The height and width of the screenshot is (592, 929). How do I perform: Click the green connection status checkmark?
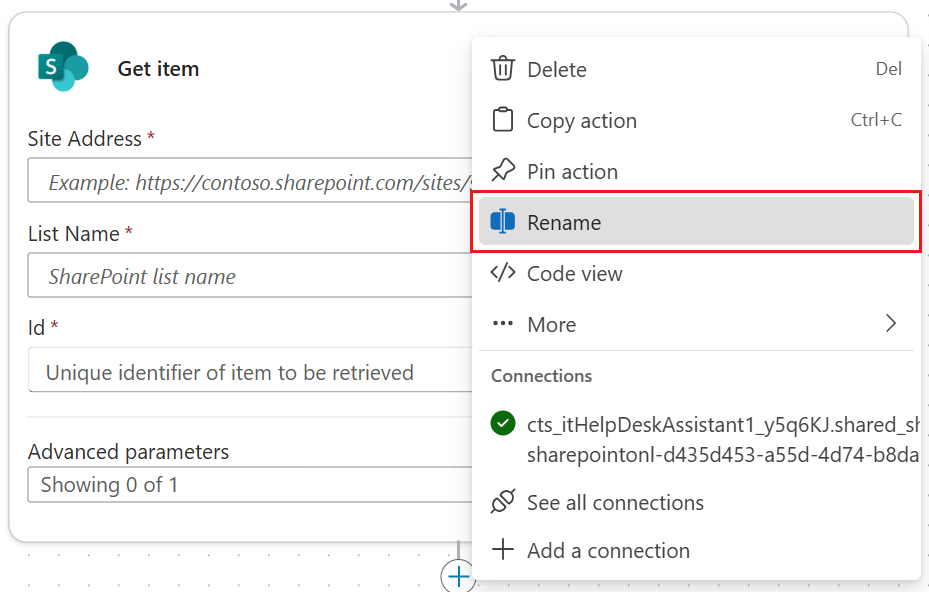coord(502,423)
